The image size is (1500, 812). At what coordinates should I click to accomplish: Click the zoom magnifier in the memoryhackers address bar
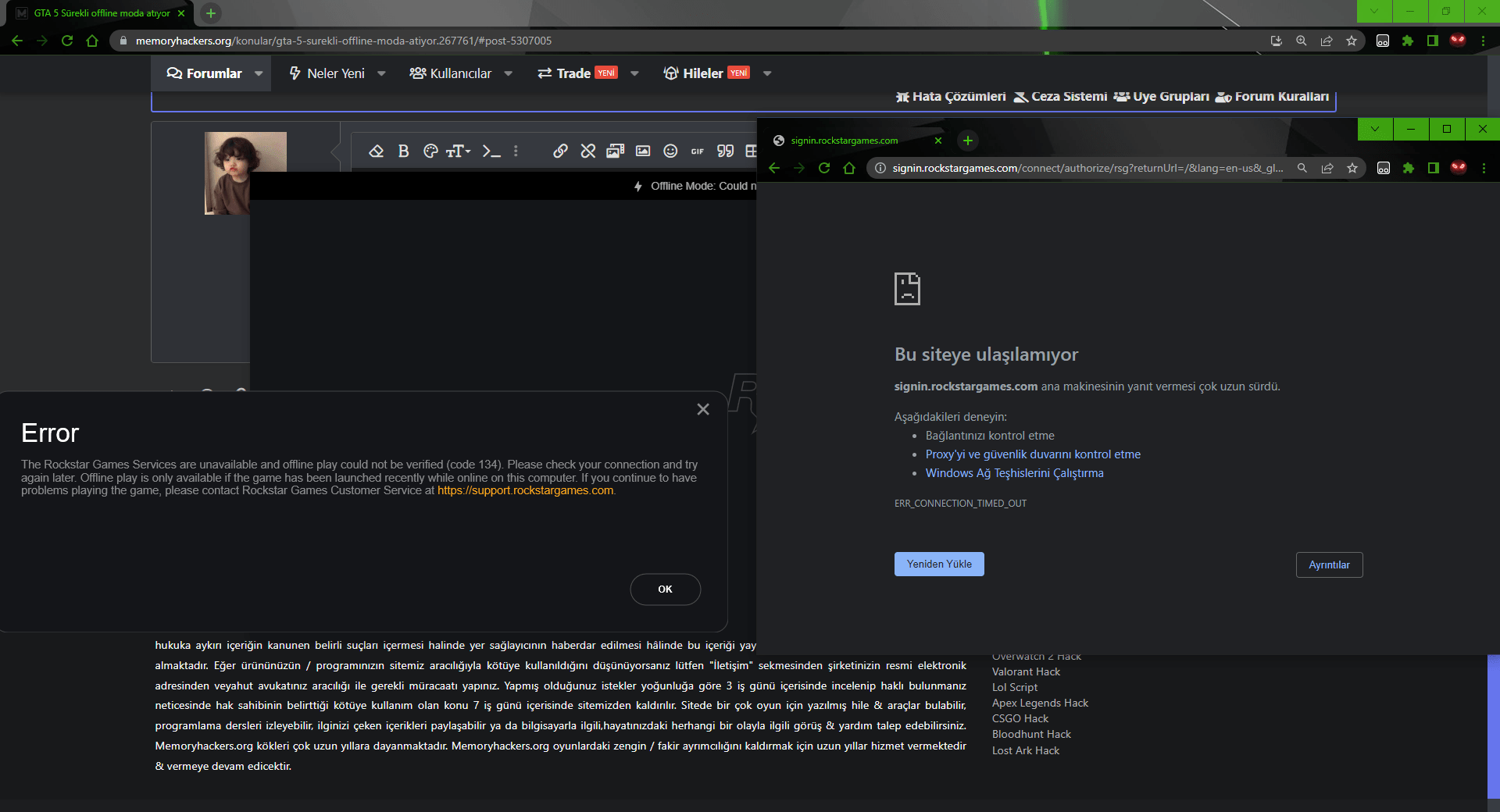1302,41
